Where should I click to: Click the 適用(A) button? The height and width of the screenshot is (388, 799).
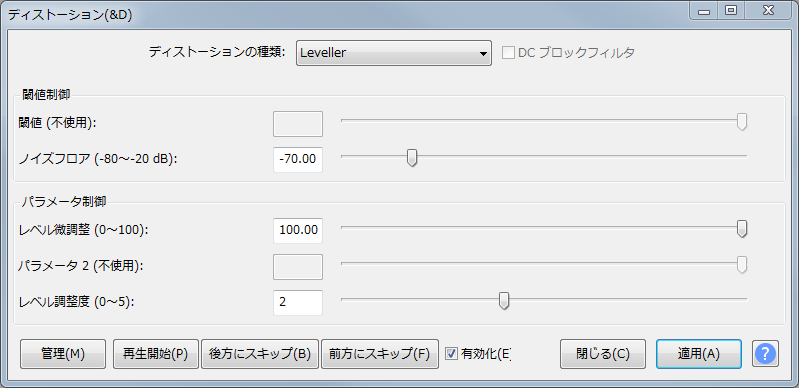tap(699, 354)
